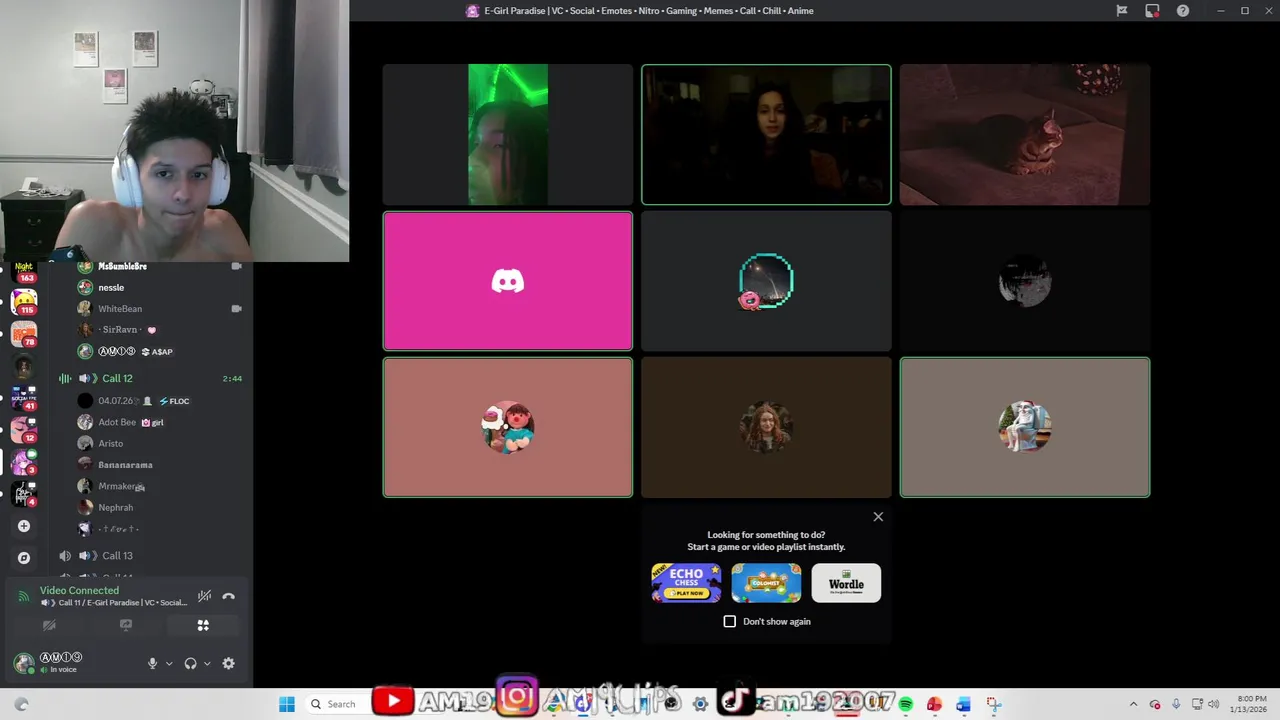Open the server icon with 78 badge
1280x720 pixels.
pyautogui.click(x=24, y=334)
